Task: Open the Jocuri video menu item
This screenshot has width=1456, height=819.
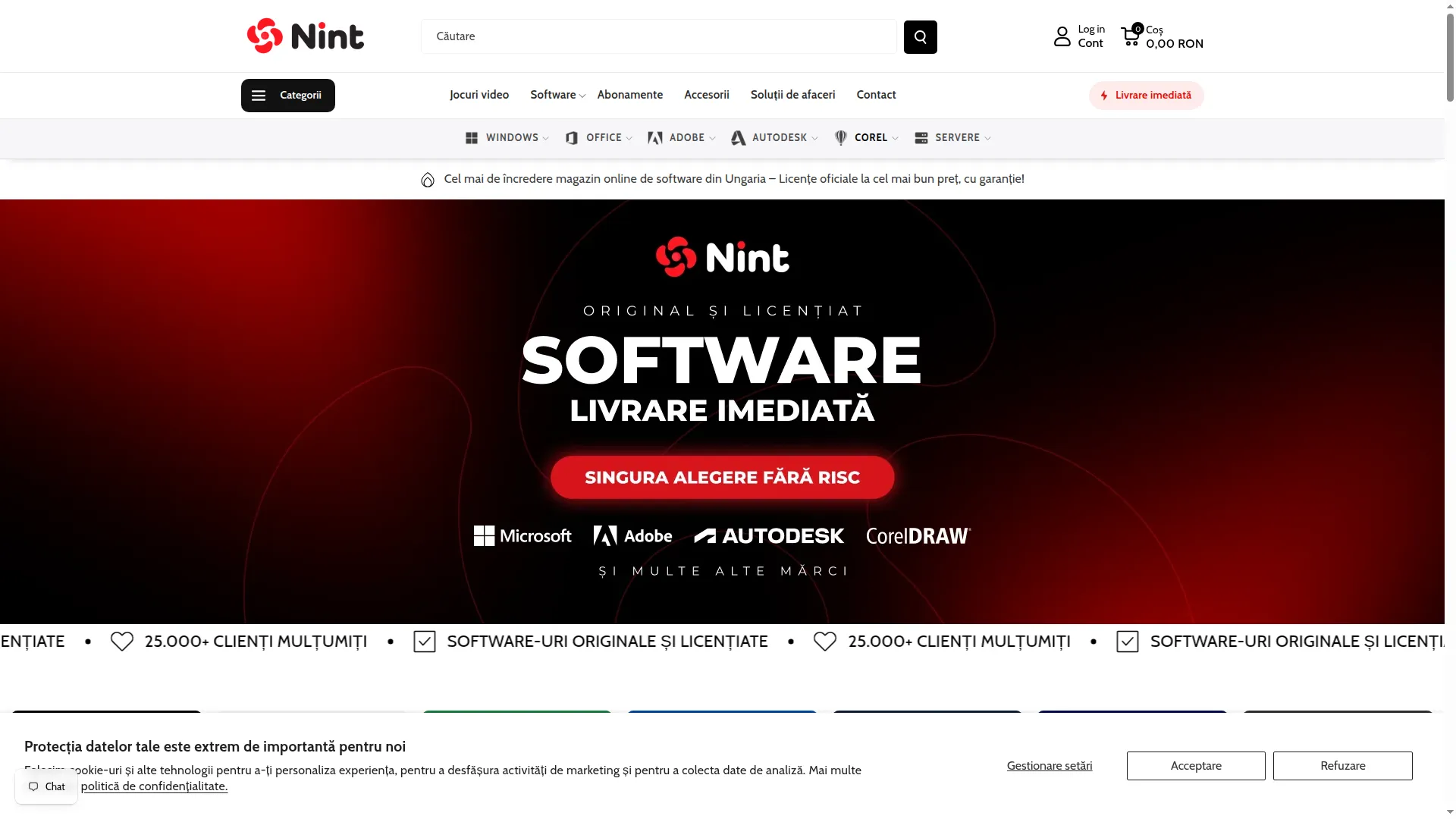Action: pyautogui.click(x=479, y=95)
